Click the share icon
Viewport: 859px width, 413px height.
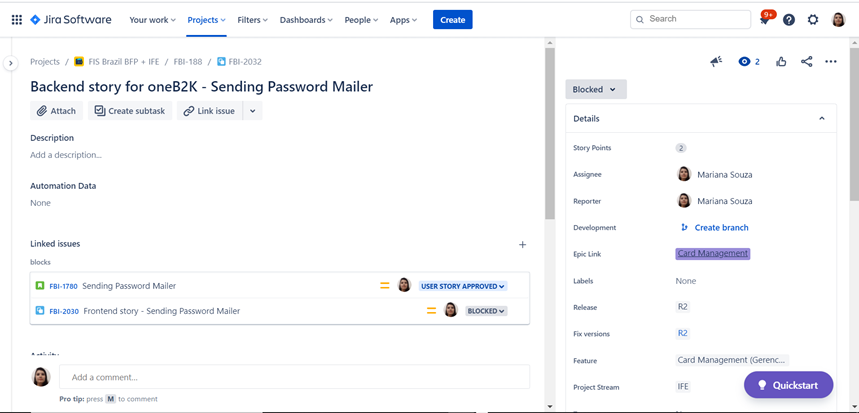coord(806,62)
